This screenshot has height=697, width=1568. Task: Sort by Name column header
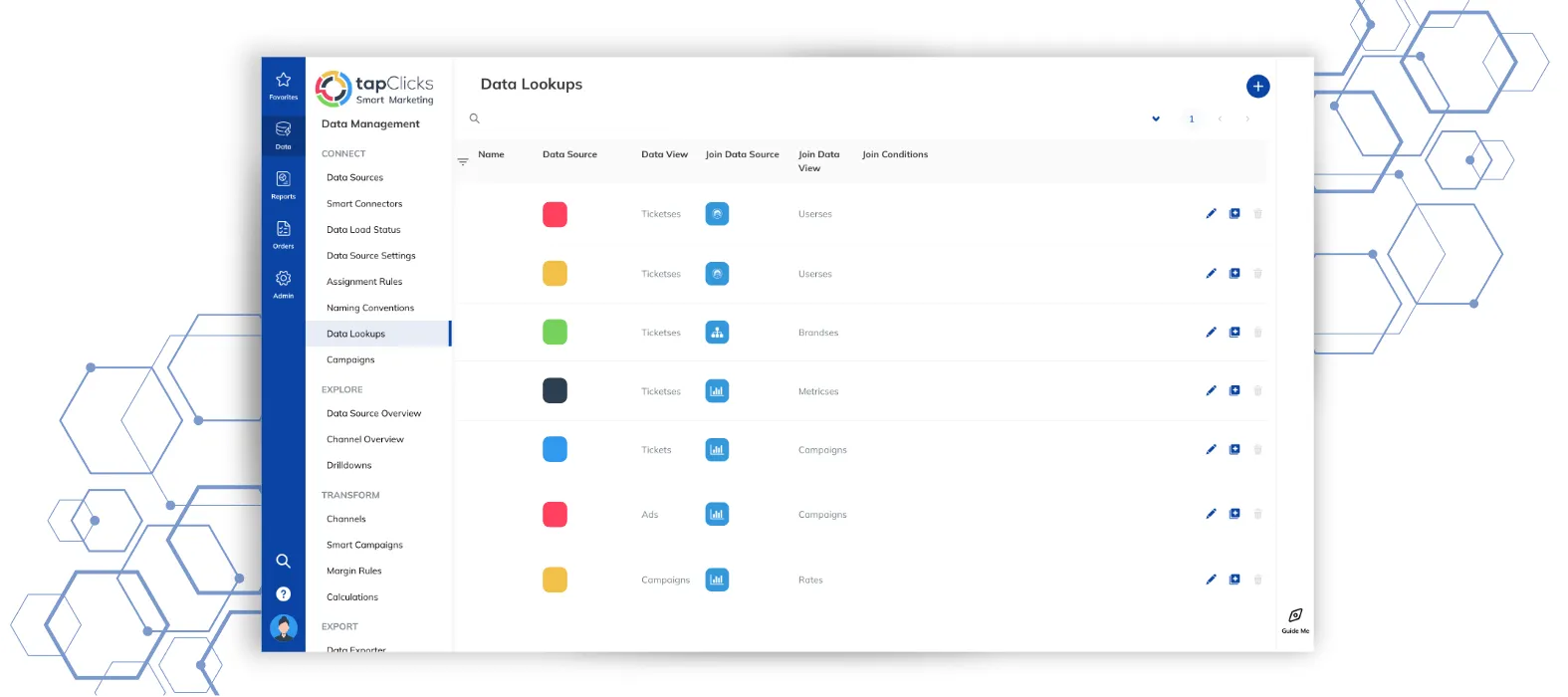[491, 154]
